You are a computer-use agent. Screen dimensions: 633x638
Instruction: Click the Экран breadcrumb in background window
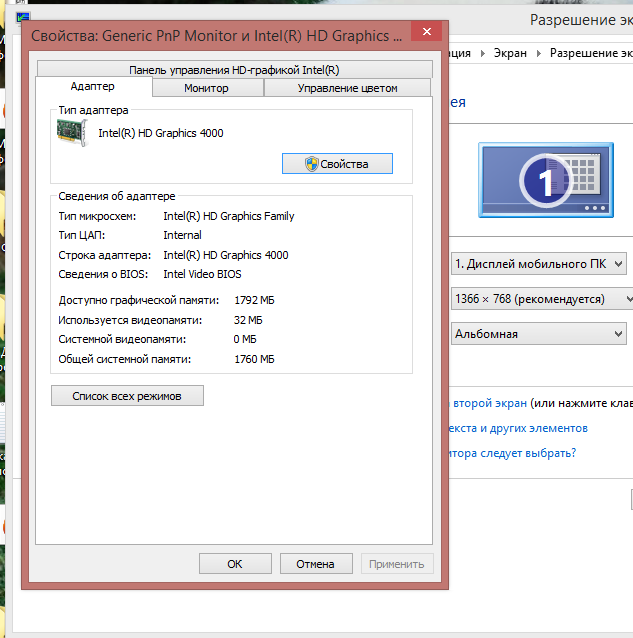click(510, 53)
